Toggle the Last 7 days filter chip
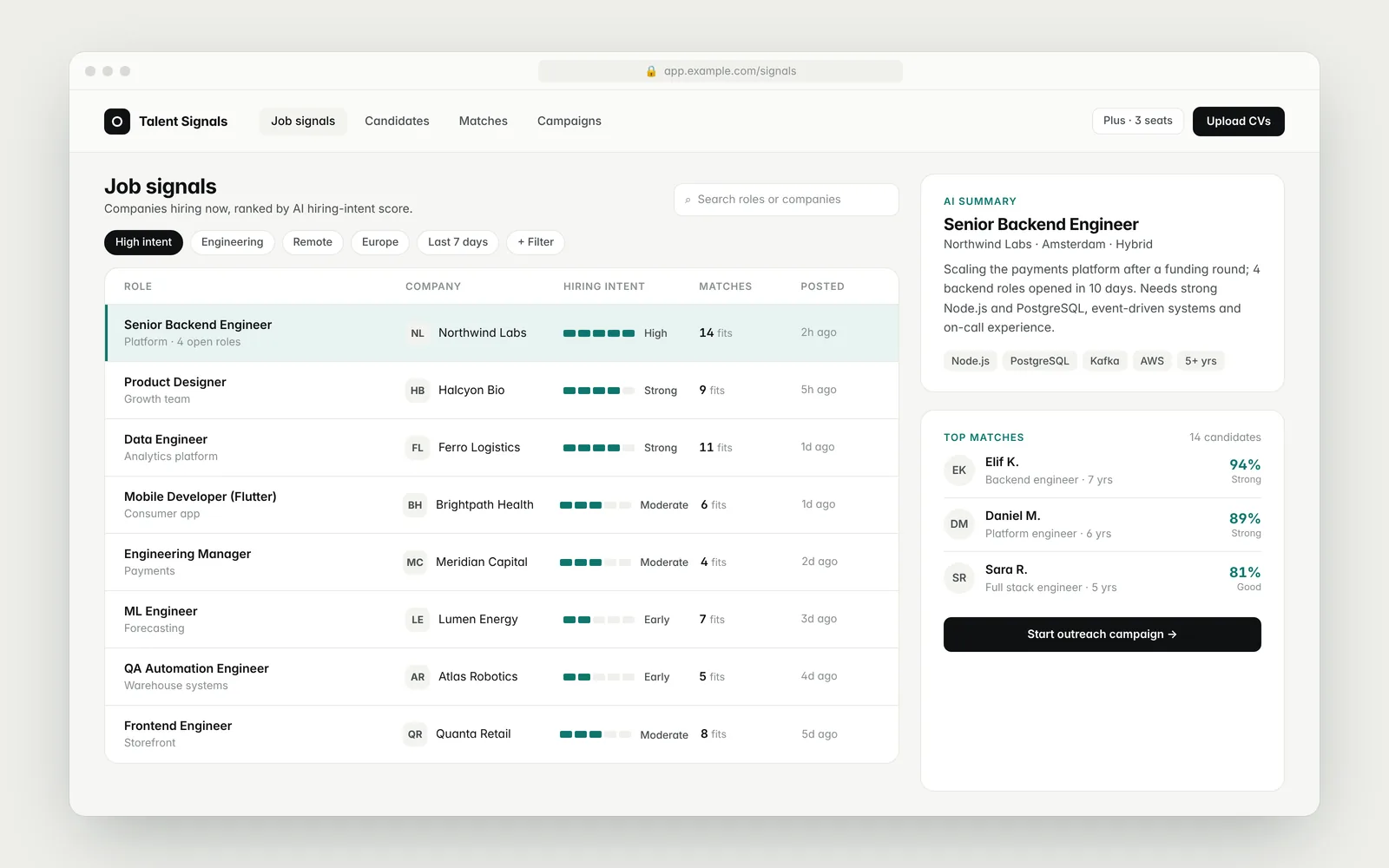The image size is (1389, 868). pyautogui.click(x=458, y=242)
